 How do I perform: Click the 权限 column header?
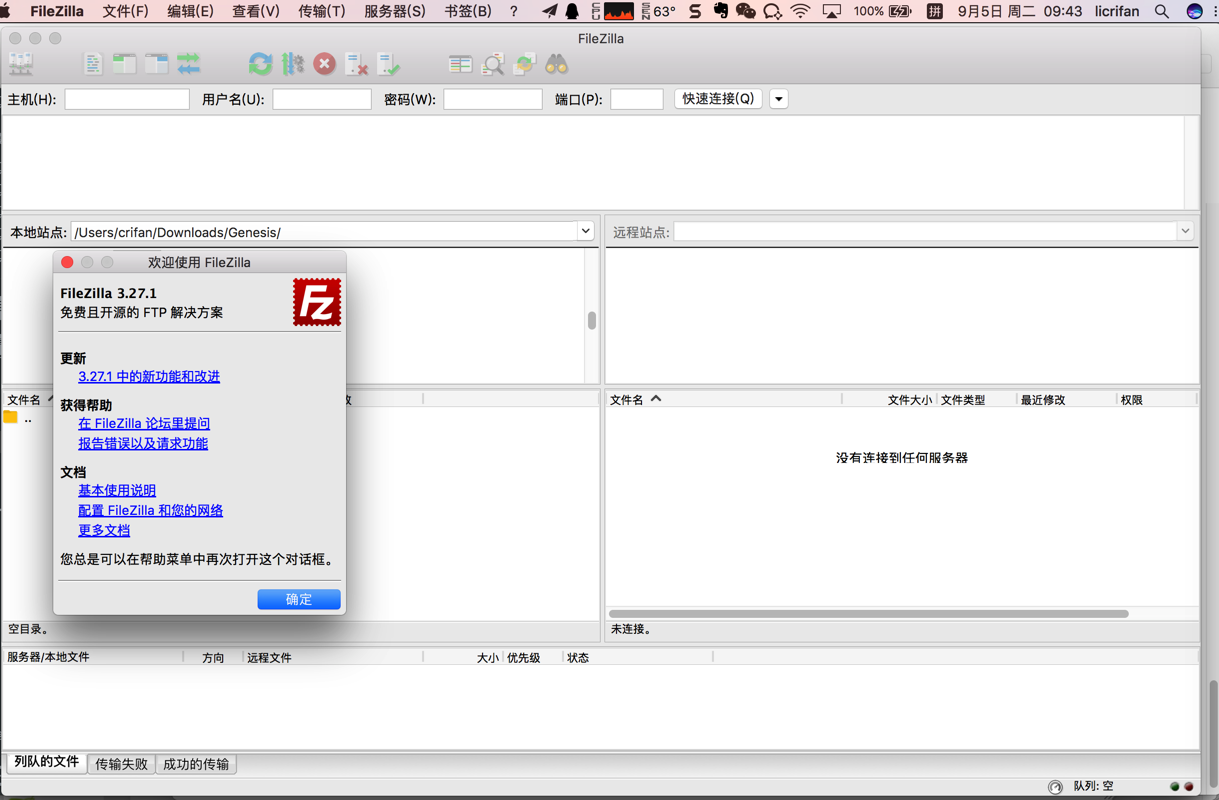tap(1131, 400)
